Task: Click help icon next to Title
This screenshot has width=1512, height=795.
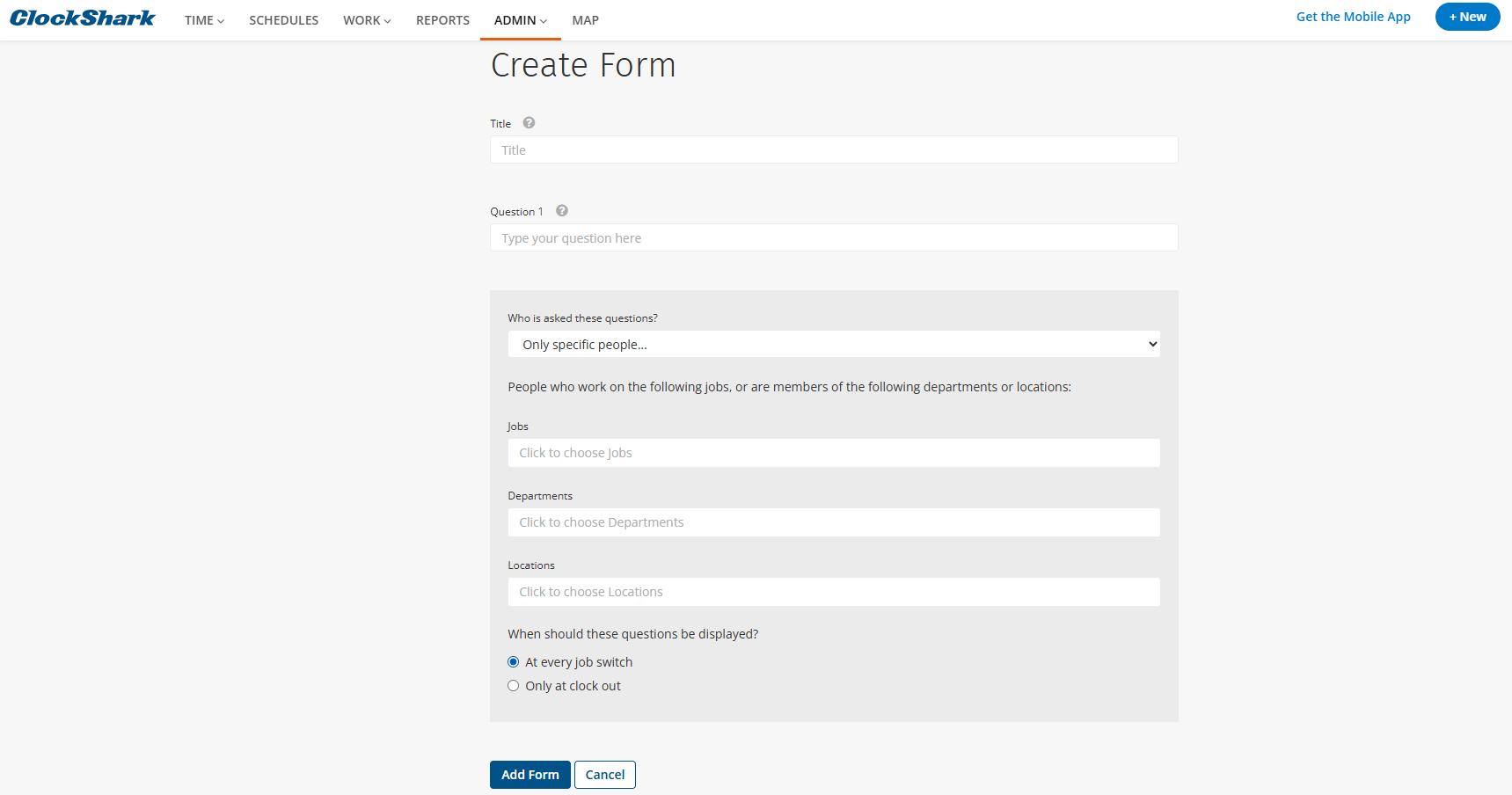Action: coord(529,123)
